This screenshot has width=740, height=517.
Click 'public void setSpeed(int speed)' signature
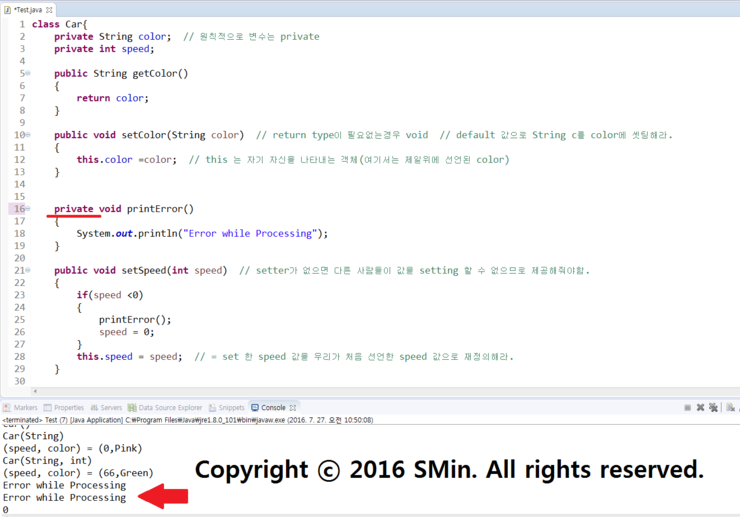click(x=140, y=270)
